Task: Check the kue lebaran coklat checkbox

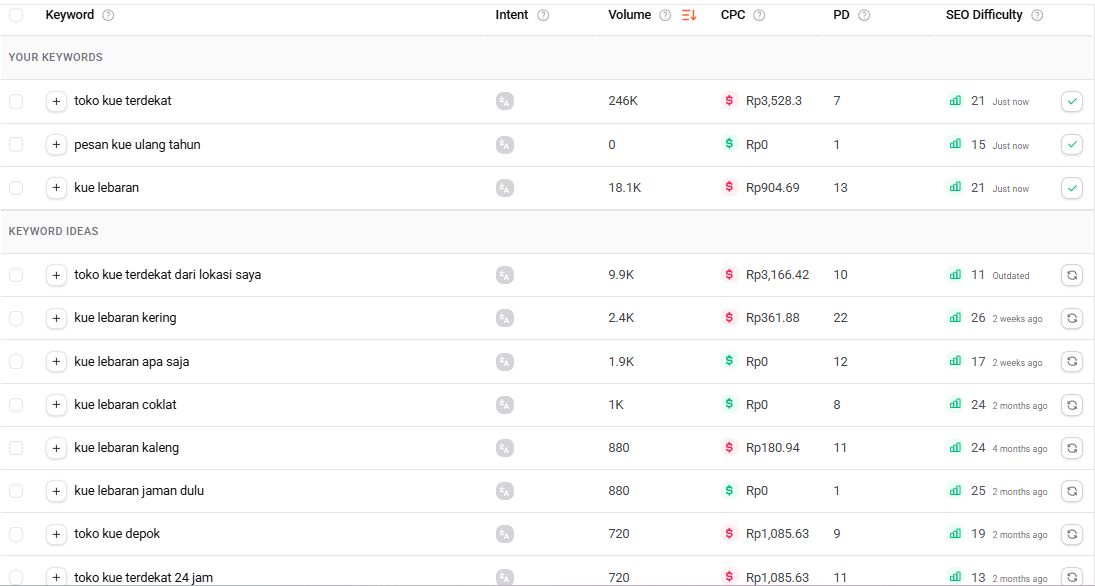Action: click(16, 405)
